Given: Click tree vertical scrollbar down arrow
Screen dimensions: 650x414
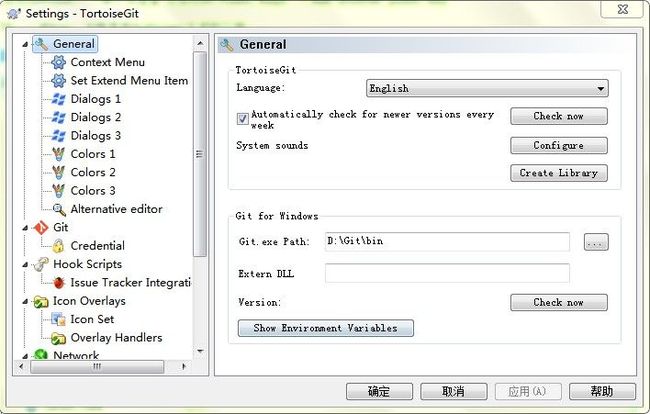Looking at the screenshot, I should pyautogui.click(x=200, y=351).
